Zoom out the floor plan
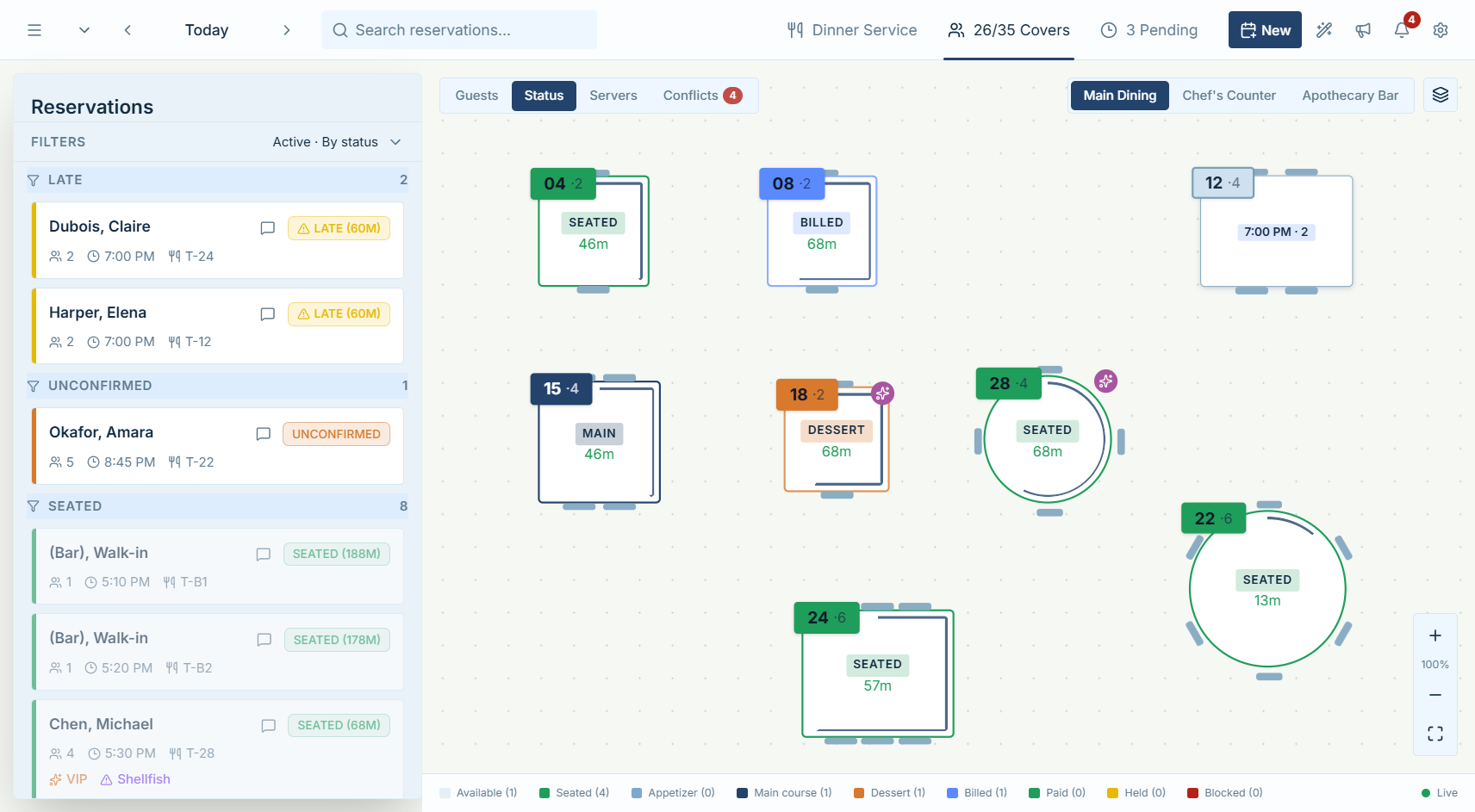 pos(1435,695)
